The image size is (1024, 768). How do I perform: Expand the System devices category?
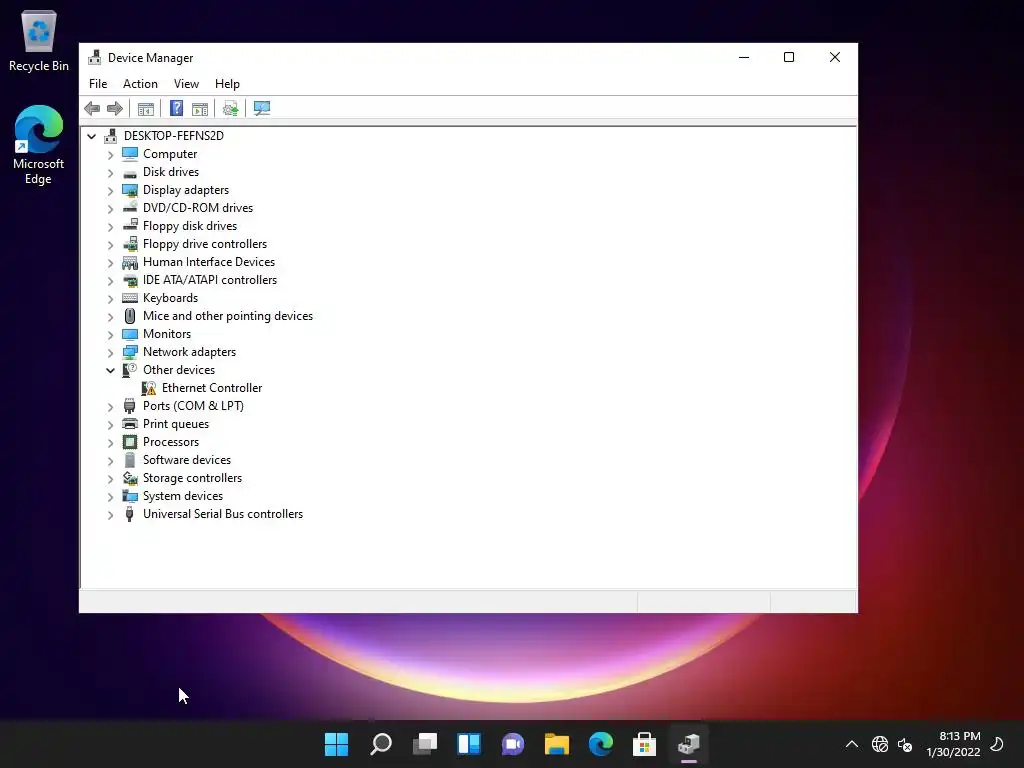(x=110, y=497)
